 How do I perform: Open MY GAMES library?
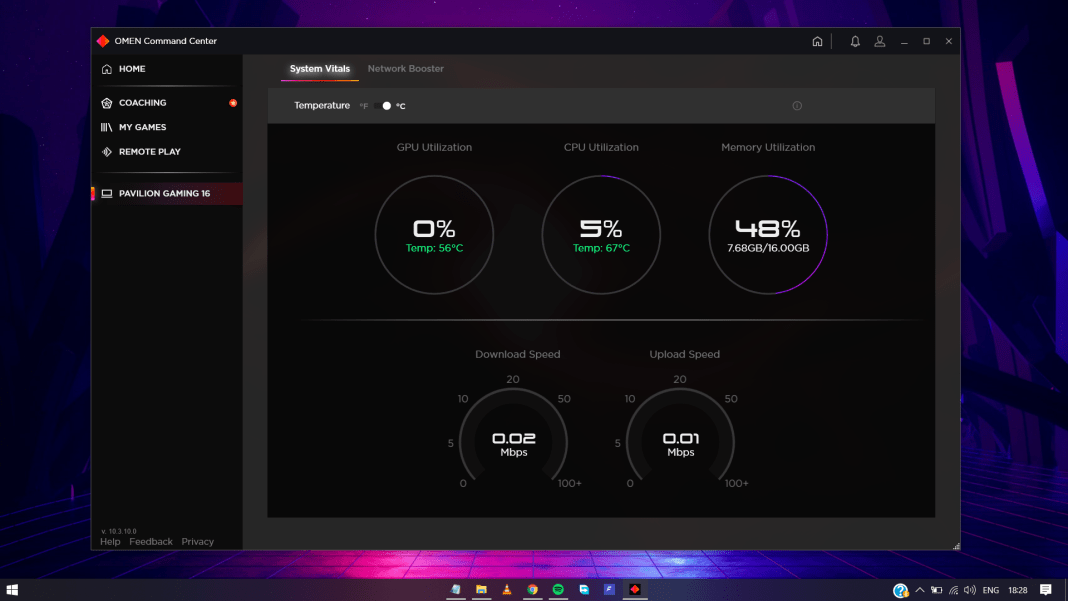coord(142,127)
